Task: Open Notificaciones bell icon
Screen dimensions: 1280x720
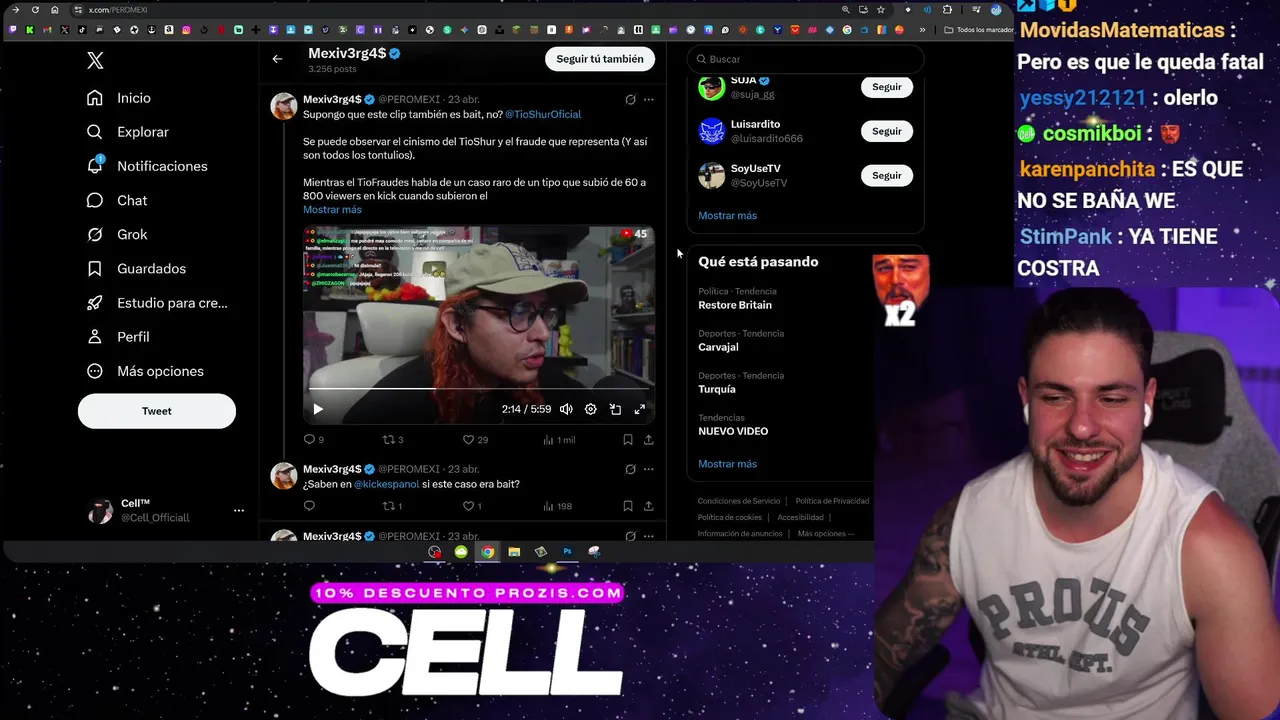Action: tap(95, 166)
